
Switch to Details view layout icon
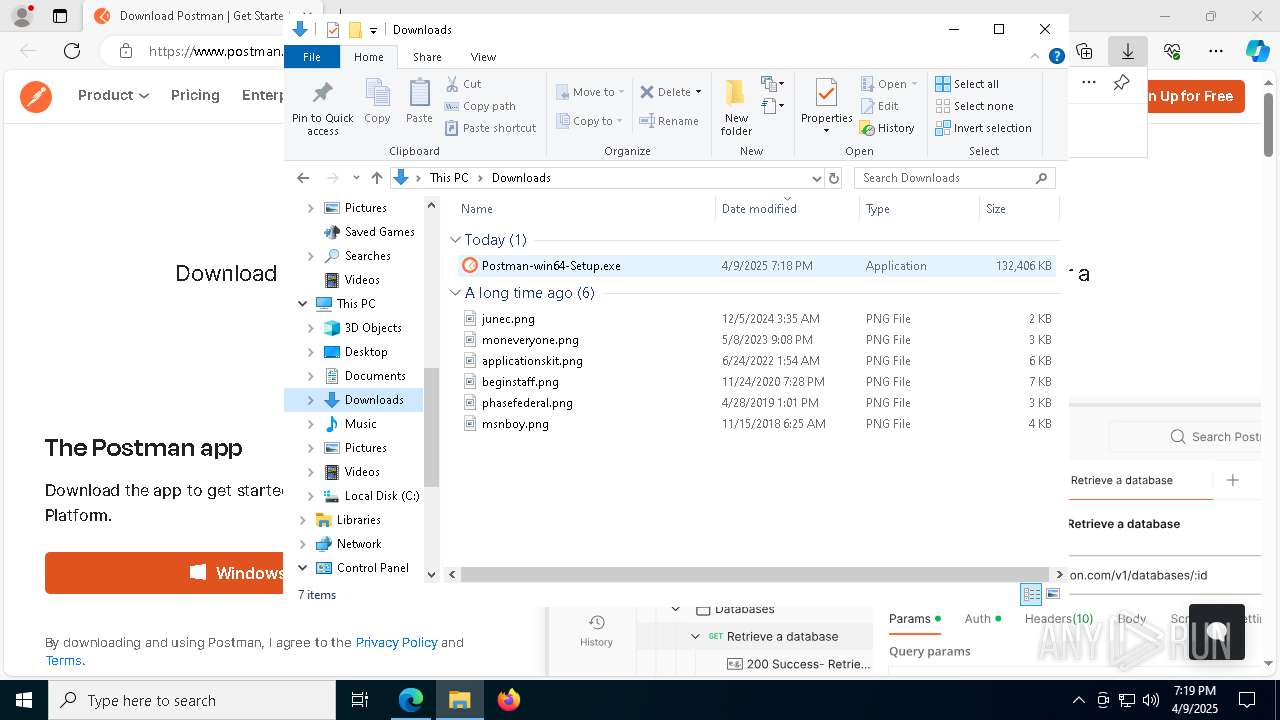pos(1031,594)
